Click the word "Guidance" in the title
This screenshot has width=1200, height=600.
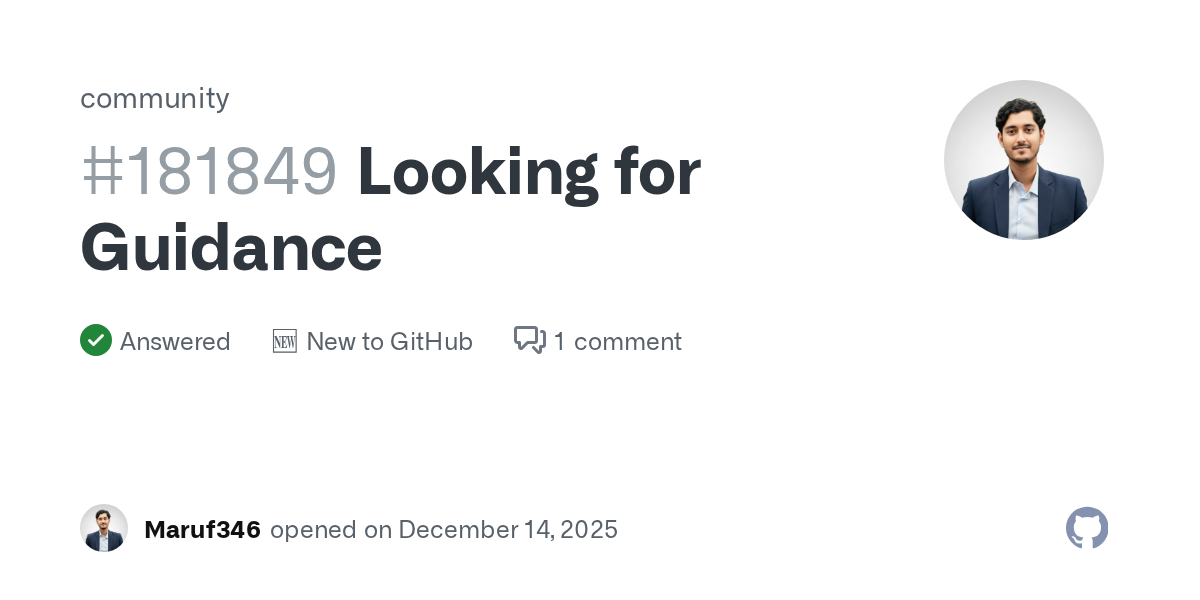click(x=231, y=247)
